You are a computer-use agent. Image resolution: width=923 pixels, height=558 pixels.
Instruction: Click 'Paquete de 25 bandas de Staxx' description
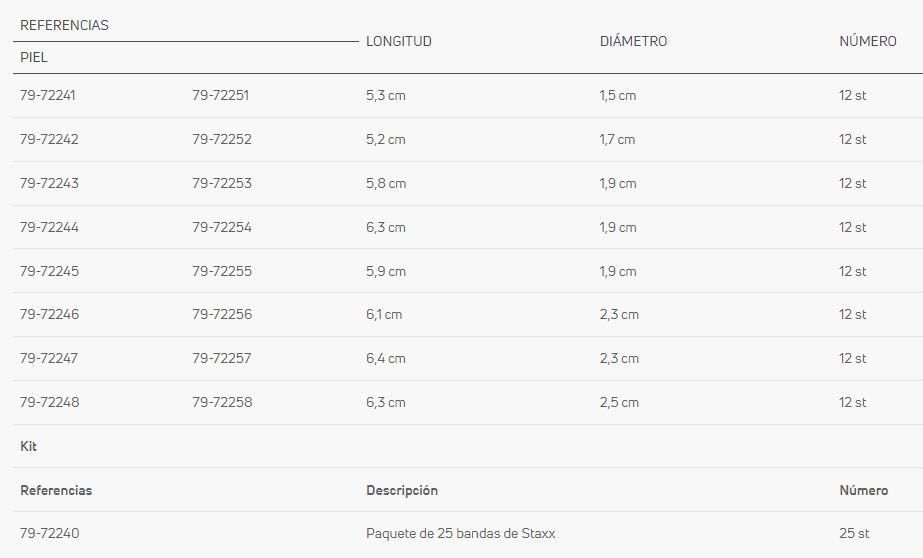[460, 534]
